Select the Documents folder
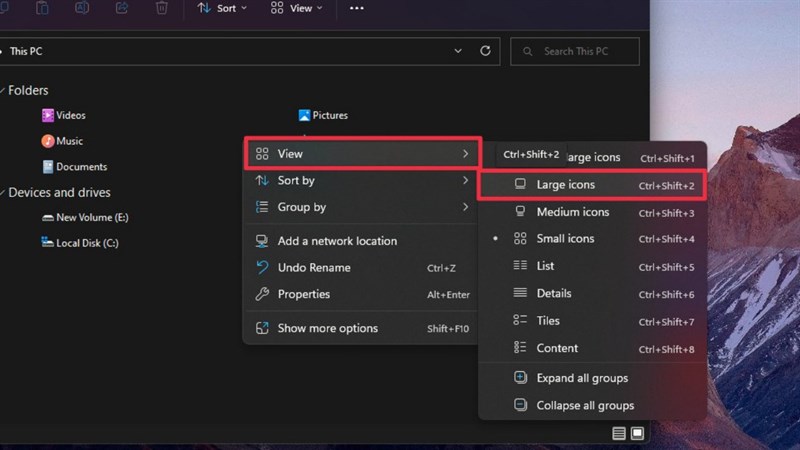 (75, 167)
